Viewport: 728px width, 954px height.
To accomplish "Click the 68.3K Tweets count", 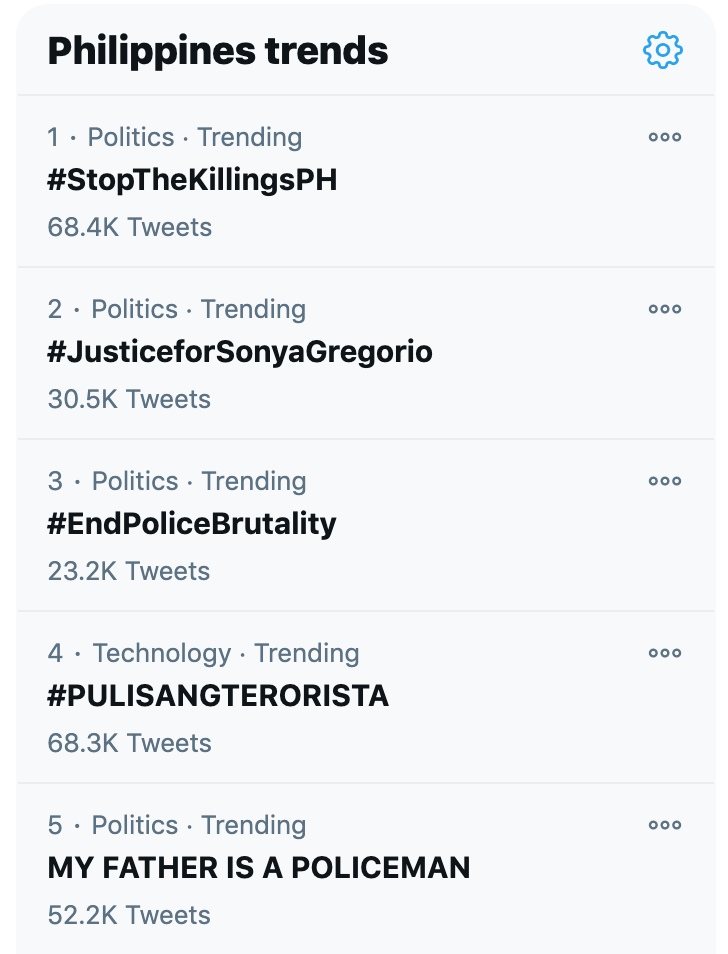I will point(130,743).
